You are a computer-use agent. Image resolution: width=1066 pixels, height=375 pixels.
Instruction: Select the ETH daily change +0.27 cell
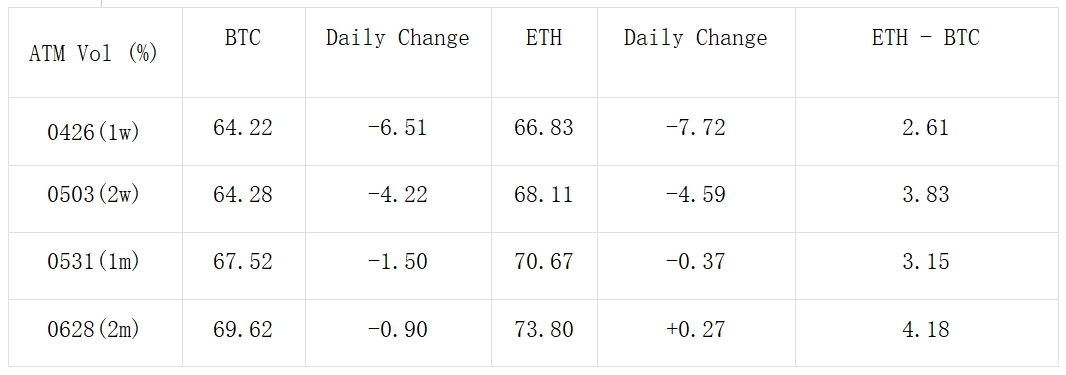tap(696, 333)
